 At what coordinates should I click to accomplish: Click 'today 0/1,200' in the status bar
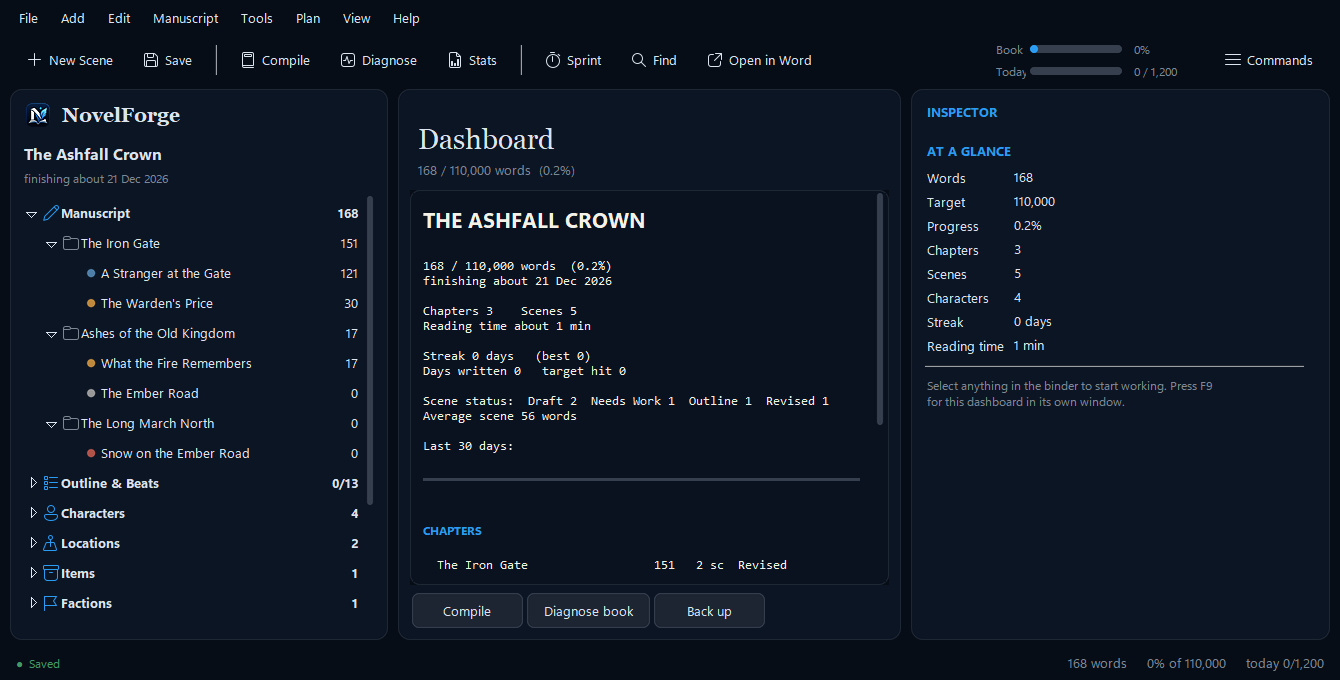(1285, 664)
